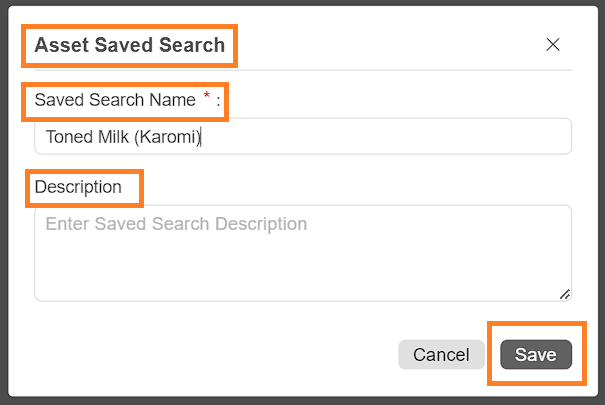Click the Saved Search Name label

tap(115, 100)
